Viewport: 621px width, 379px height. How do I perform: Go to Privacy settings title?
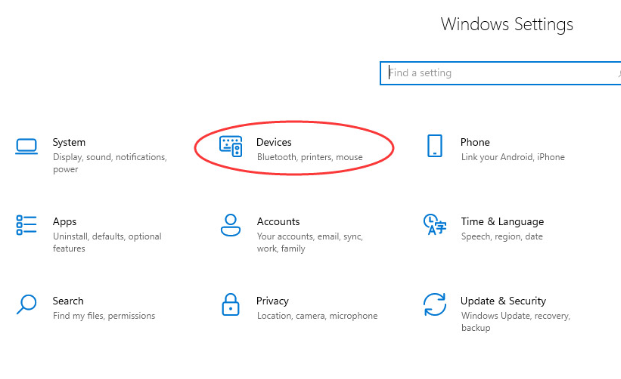click(272, 301)
